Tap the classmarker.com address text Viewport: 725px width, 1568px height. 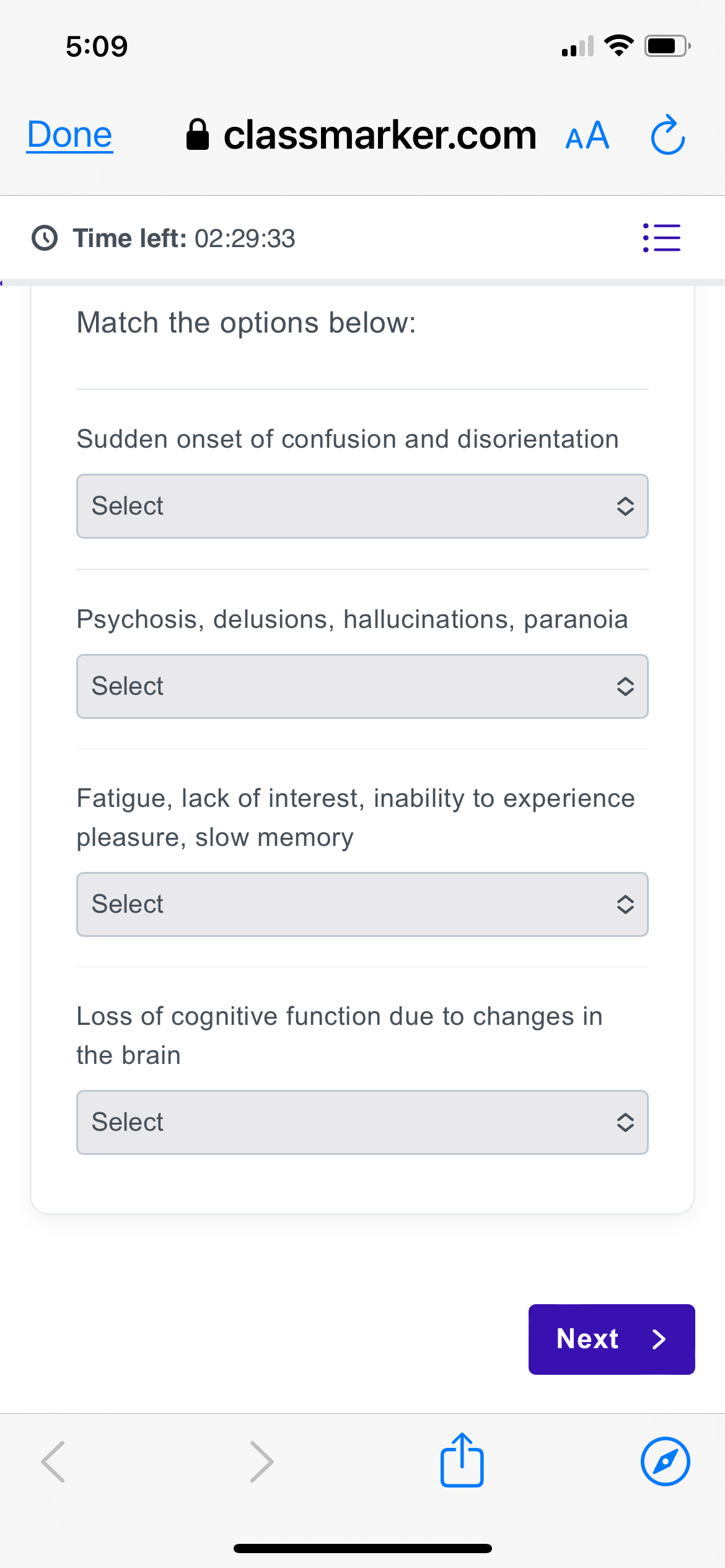point(379,134)
